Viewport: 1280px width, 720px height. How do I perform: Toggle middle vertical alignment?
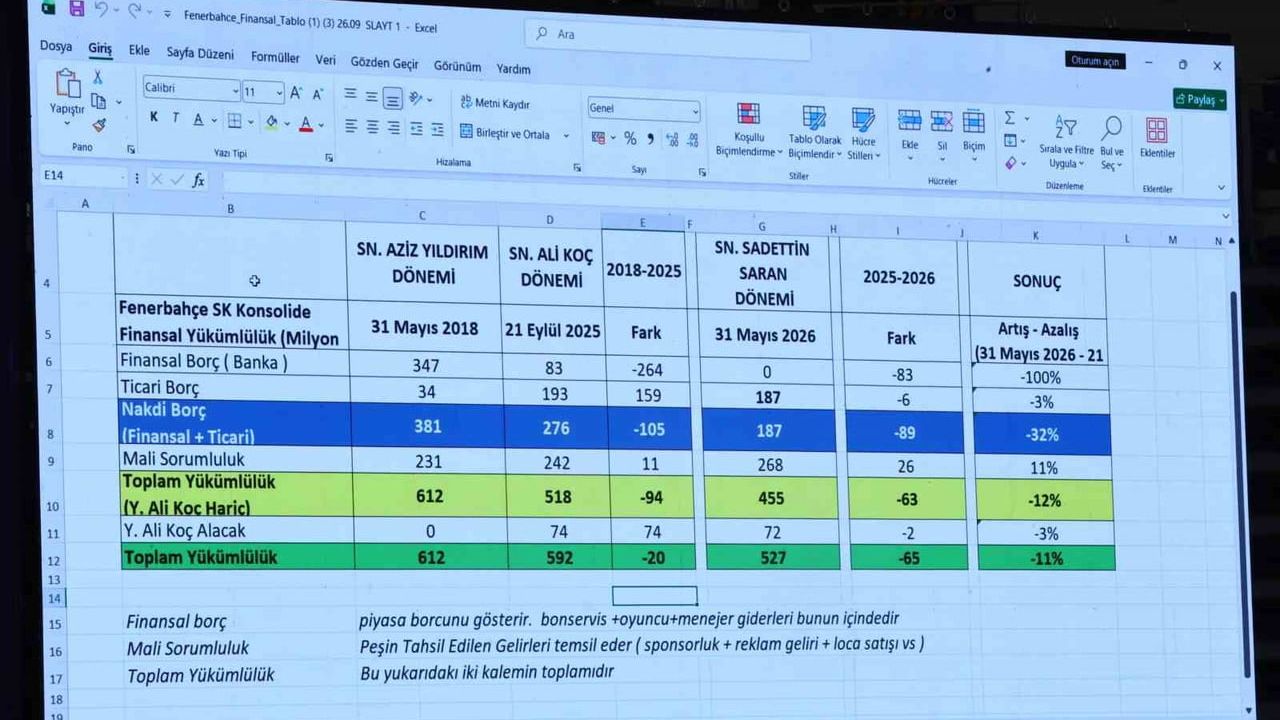click(371, 96)
